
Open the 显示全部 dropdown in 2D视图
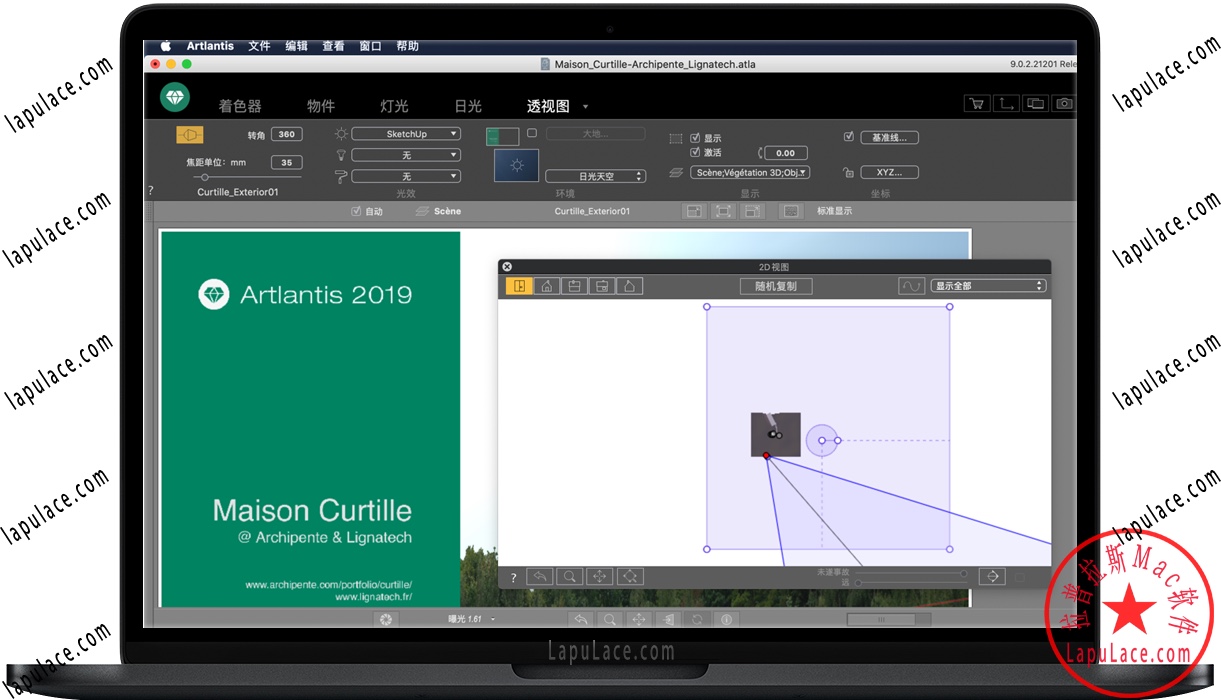pos(988,285)
